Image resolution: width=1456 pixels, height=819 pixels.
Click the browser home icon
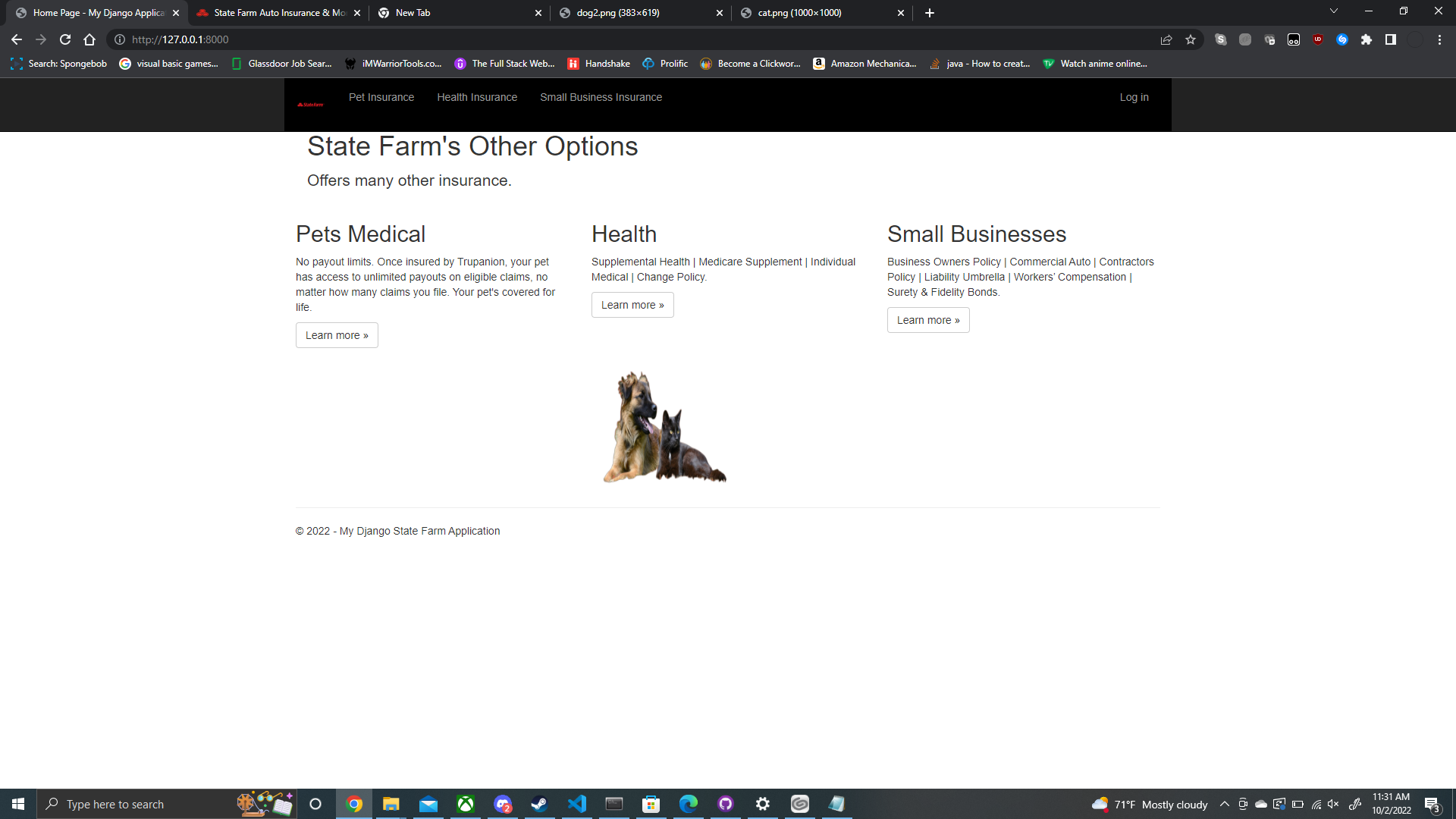pos(89,39)
